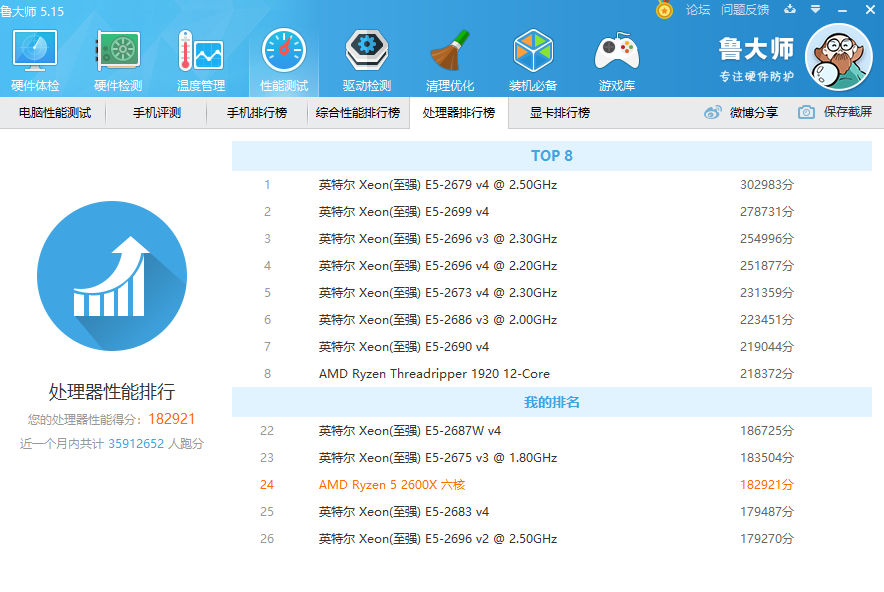
Task: Select Xeon E5-2699 v4 row
Action: (551, 212)
